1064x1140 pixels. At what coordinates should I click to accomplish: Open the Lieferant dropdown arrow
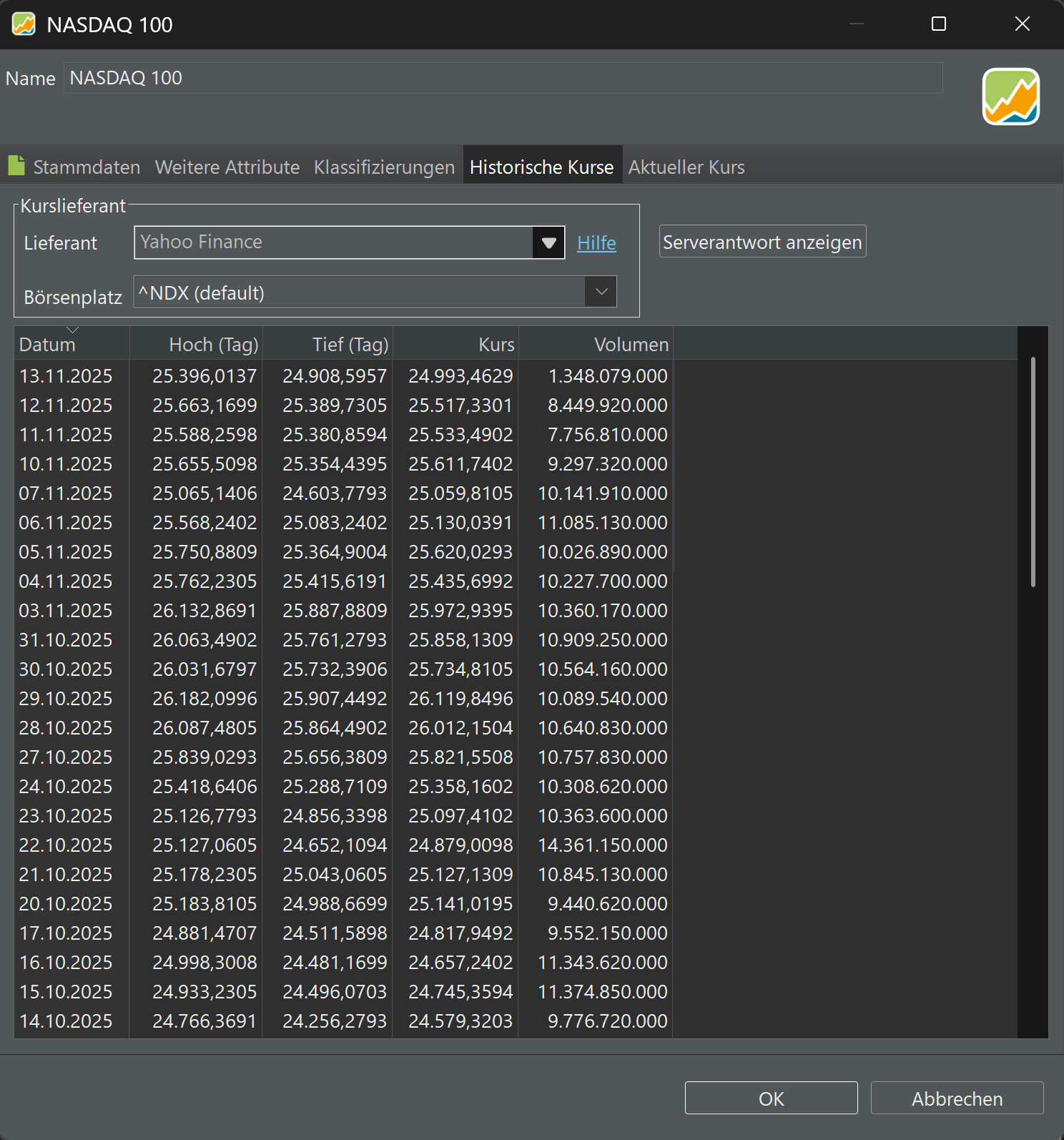[548, 242]
